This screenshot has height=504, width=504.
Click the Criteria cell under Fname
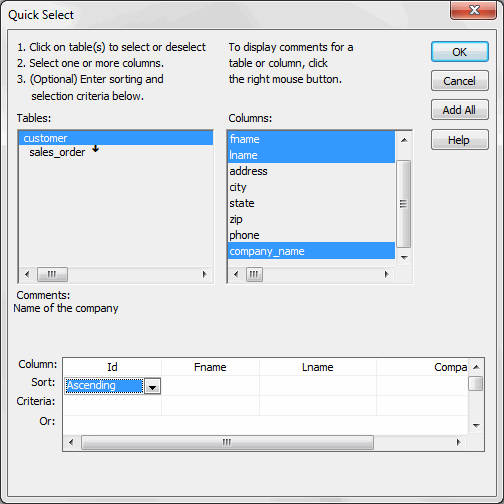click(x=210, y=405)
